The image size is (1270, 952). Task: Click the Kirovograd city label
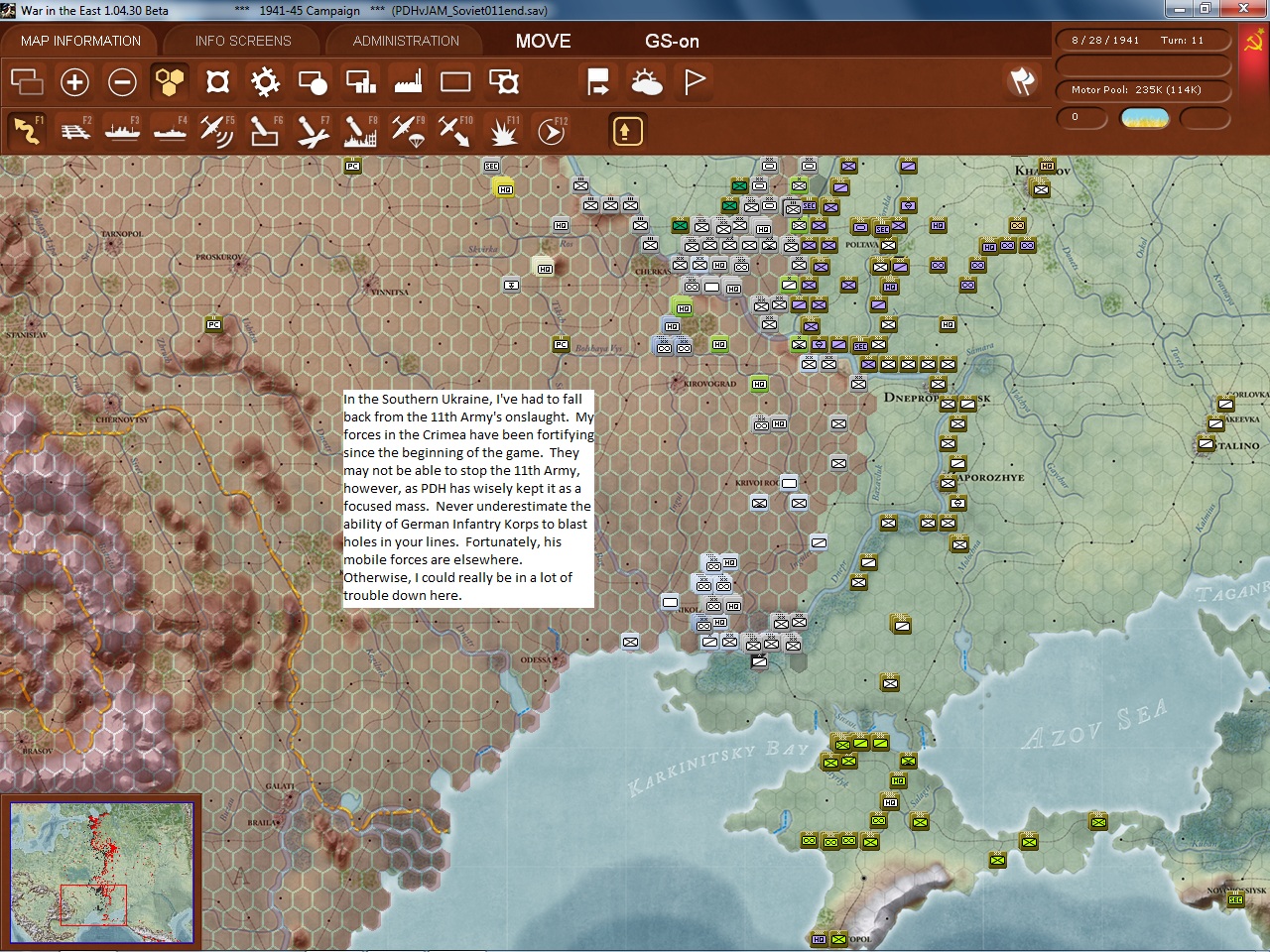[x=710, y=384]
